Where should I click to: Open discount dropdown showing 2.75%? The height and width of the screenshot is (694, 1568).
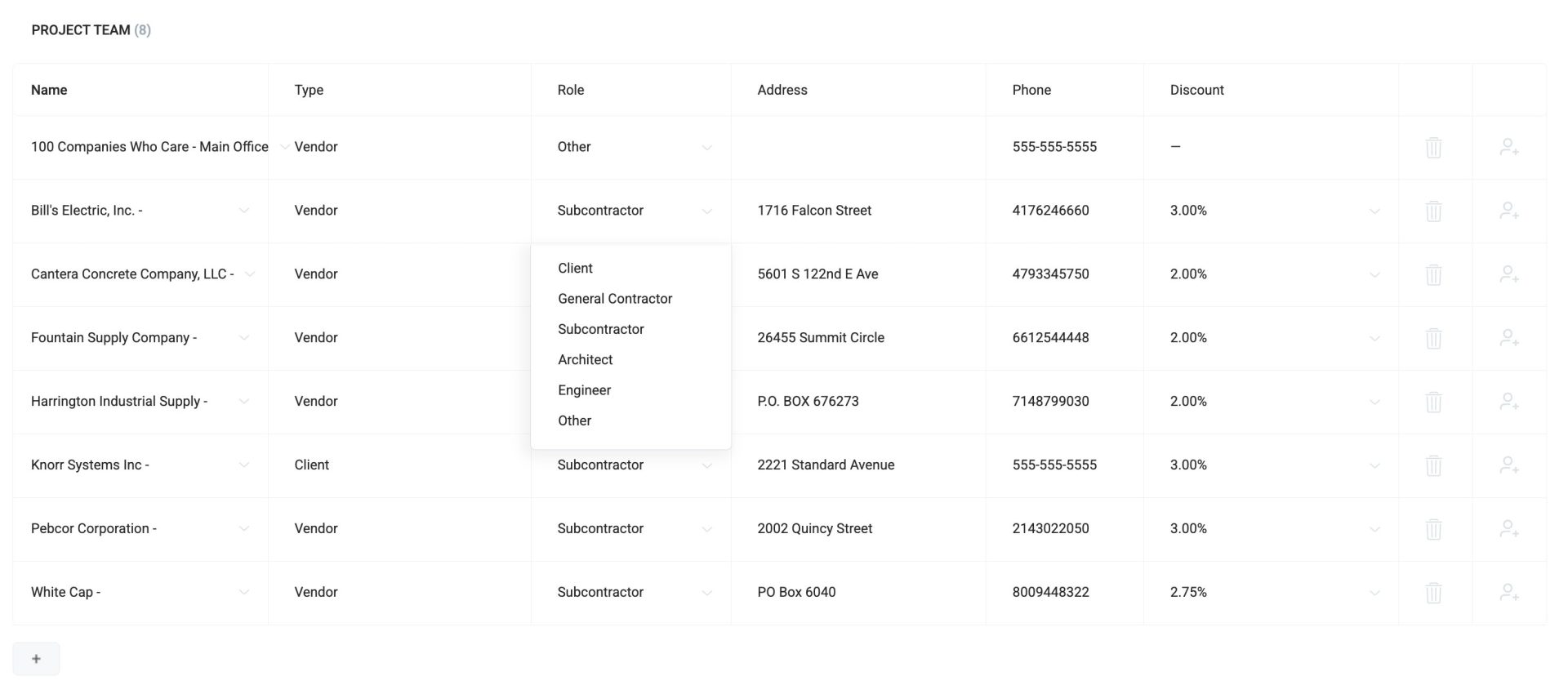pyautogui.click(x=1374, y=593)
